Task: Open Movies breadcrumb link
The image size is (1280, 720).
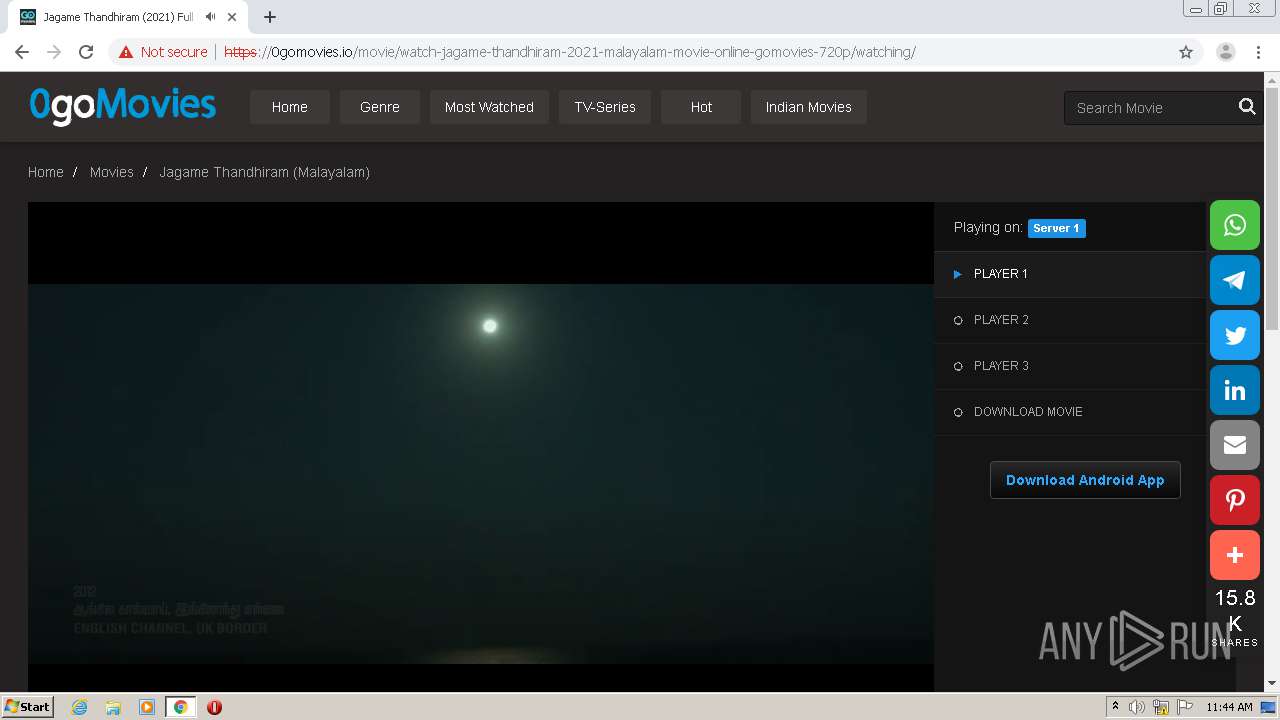Action: (x=111, y=172)
